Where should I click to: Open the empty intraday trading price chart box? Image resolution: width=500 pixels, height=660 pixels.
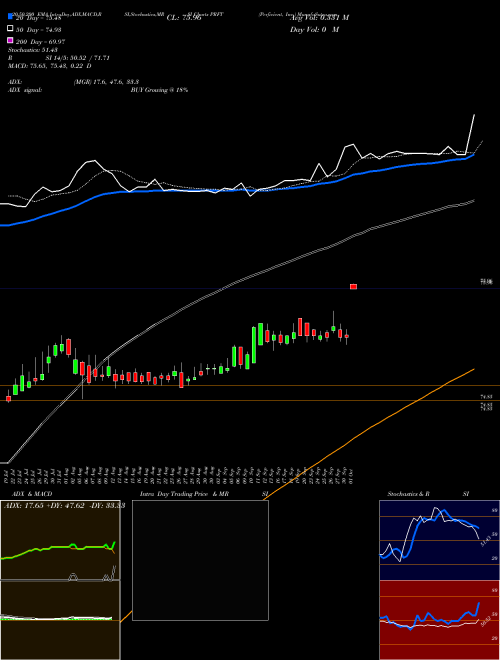pos(200,560)
